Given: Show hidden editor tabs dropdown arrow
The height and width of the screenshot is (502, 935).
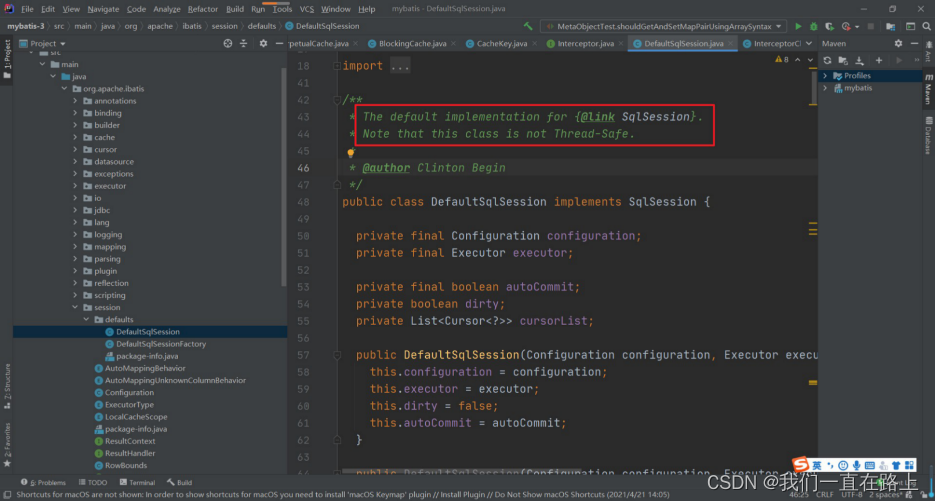Looking at the screenshot, I should (x=809, y=44).
